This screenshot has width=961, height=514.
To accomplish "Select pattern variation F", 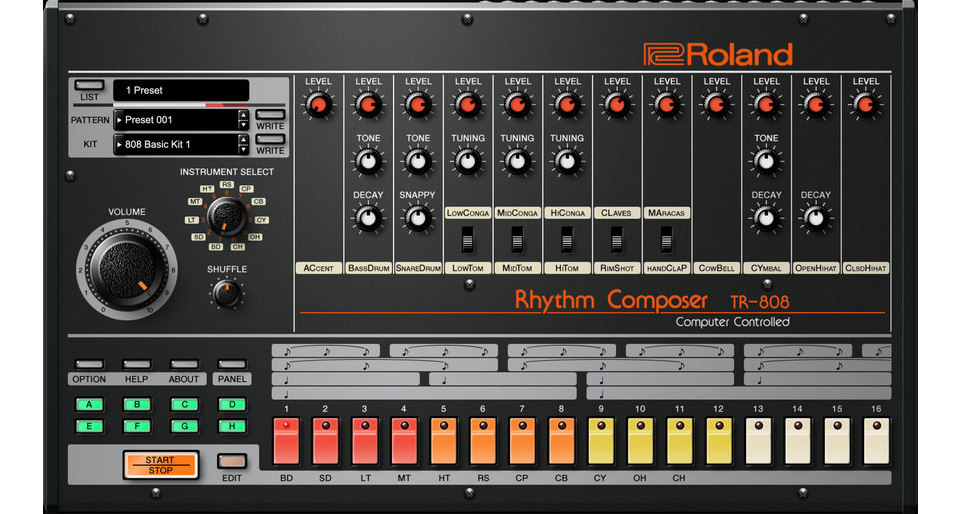I will 137,426.
